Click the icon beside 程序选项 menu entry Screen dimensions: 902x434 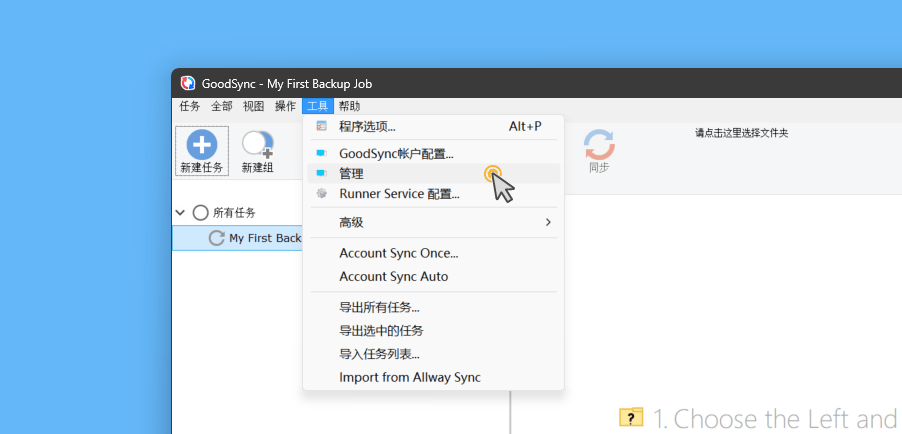[x=321, y=127]
